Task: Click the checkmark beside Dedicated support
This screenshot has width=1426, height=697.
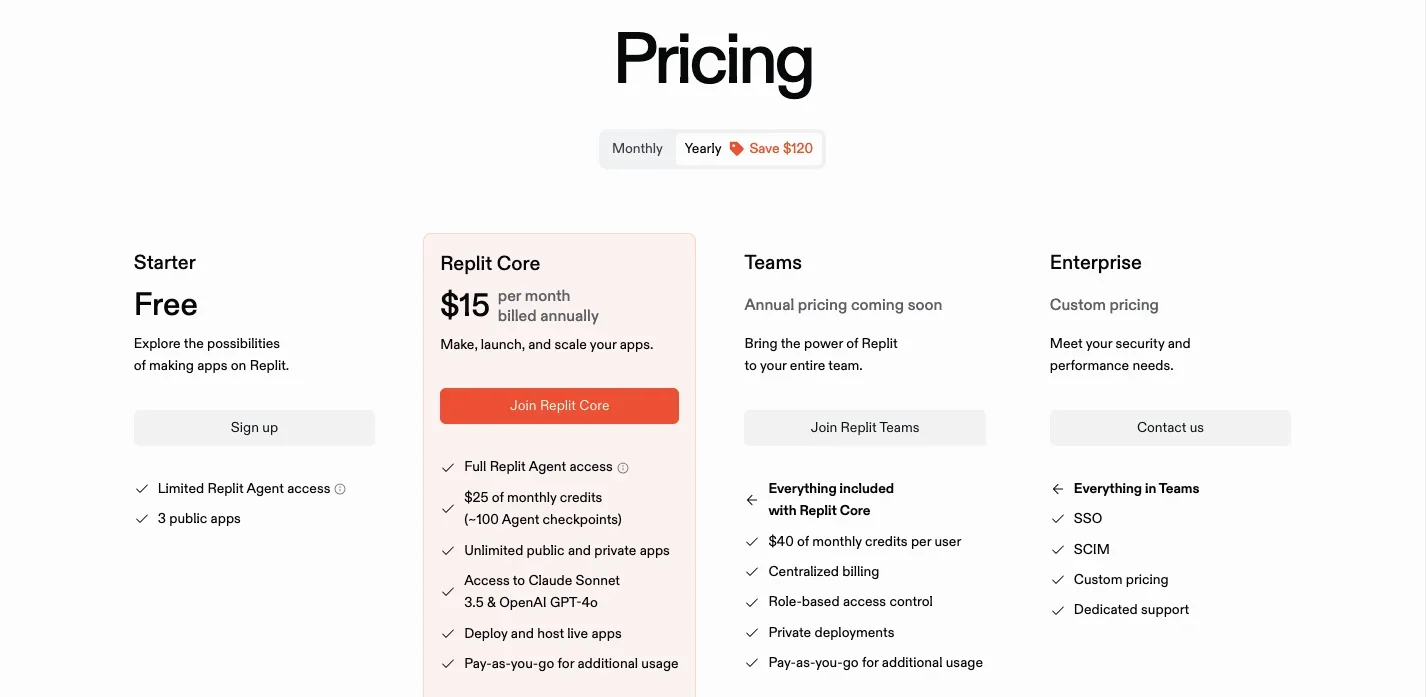Action: [1057, 609]
